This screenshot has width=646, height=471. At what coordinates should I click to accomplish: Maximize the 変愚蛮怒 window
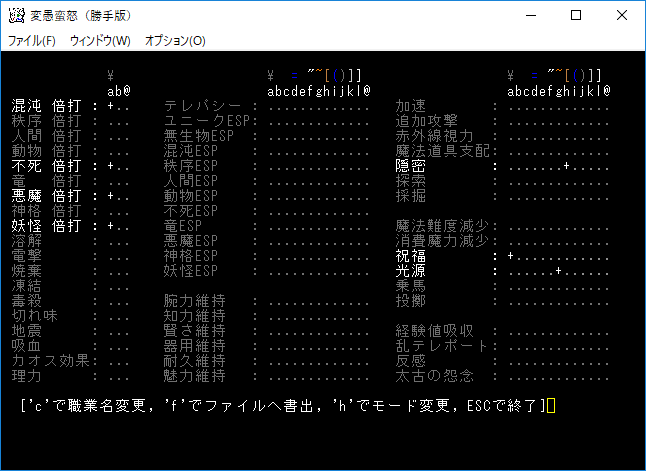click(576, 16)
